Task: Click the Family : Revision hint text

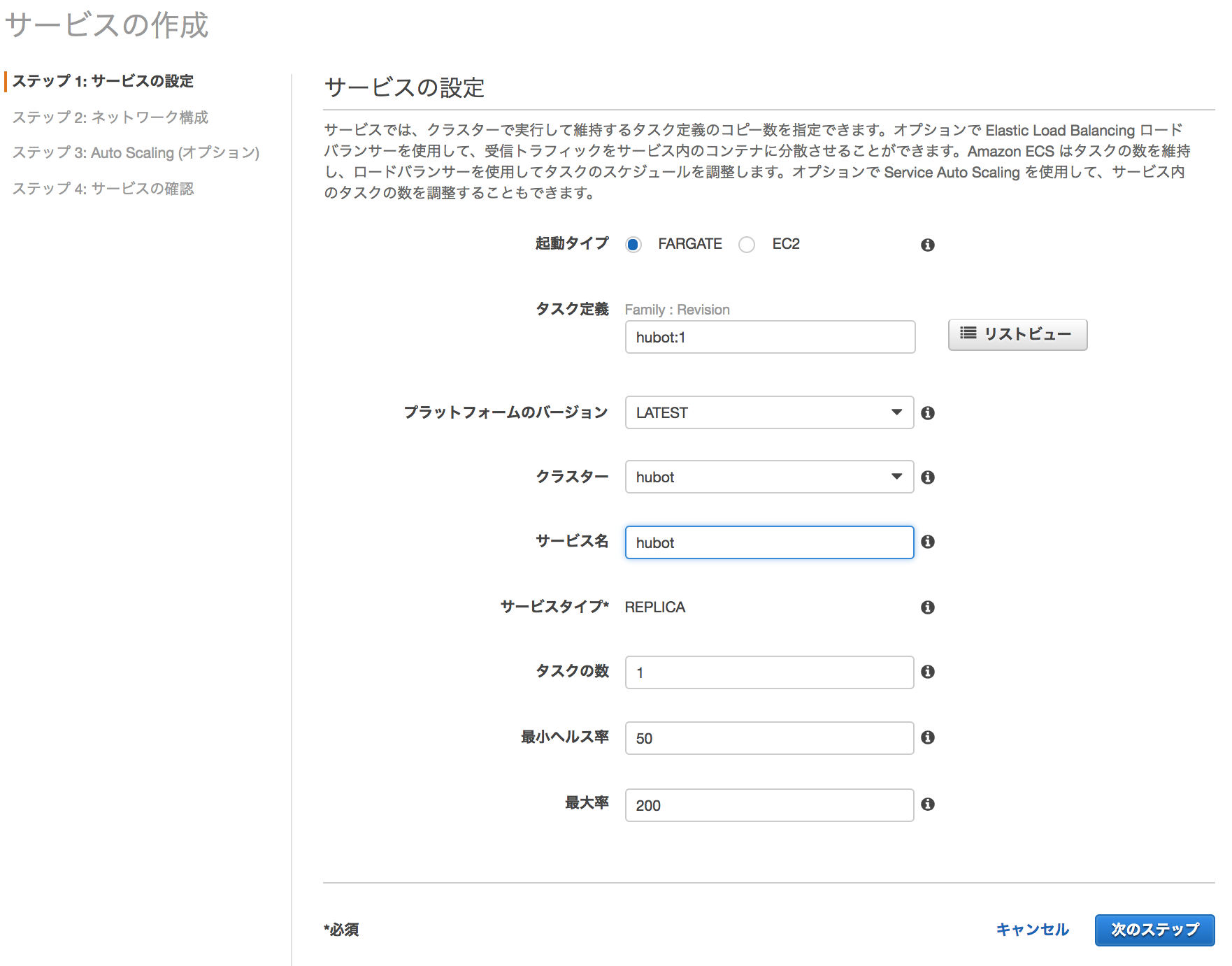Action: coord(677,310)
